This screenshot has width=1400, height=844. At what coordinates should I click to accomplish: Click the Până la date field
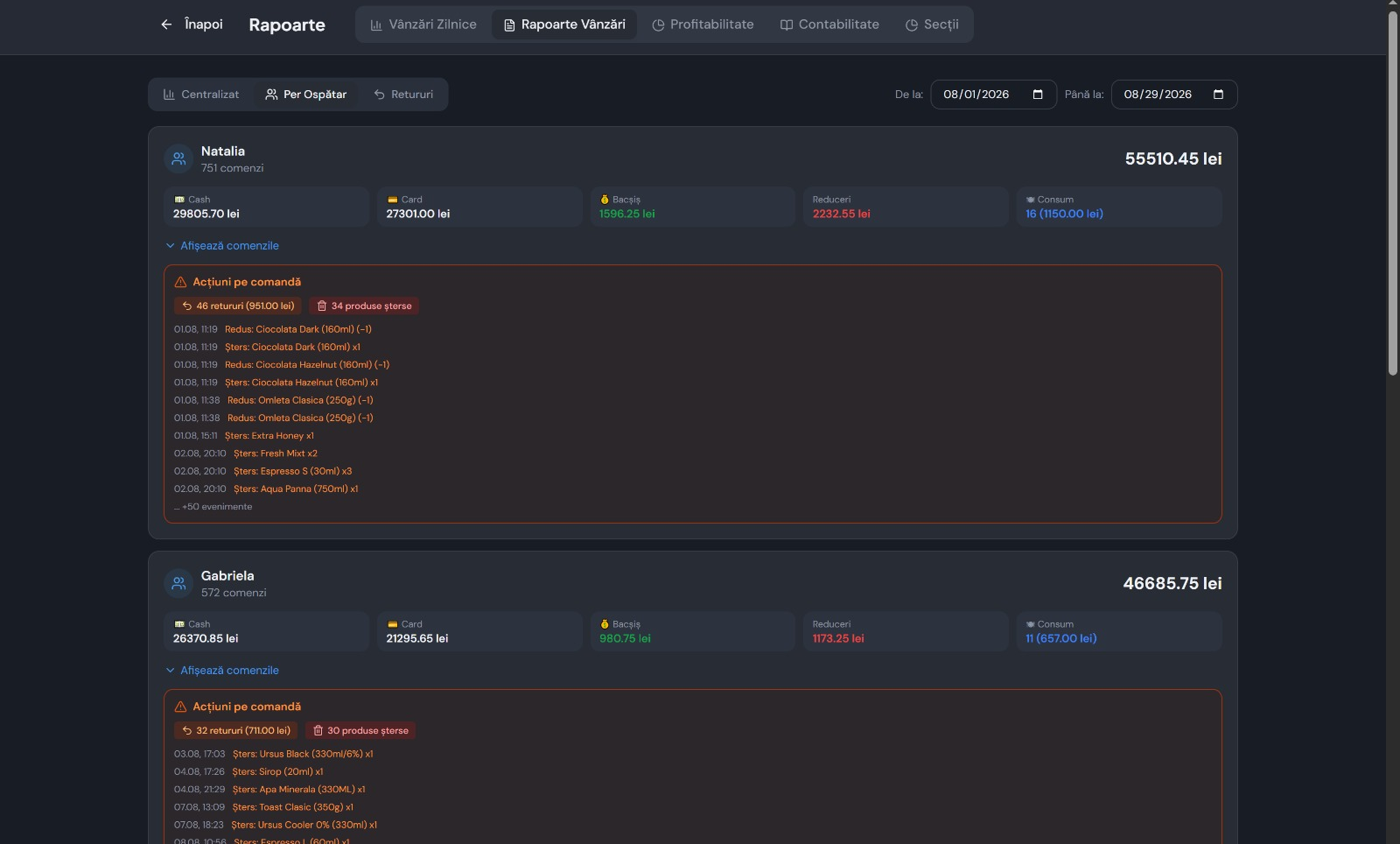click(1173, 95)
